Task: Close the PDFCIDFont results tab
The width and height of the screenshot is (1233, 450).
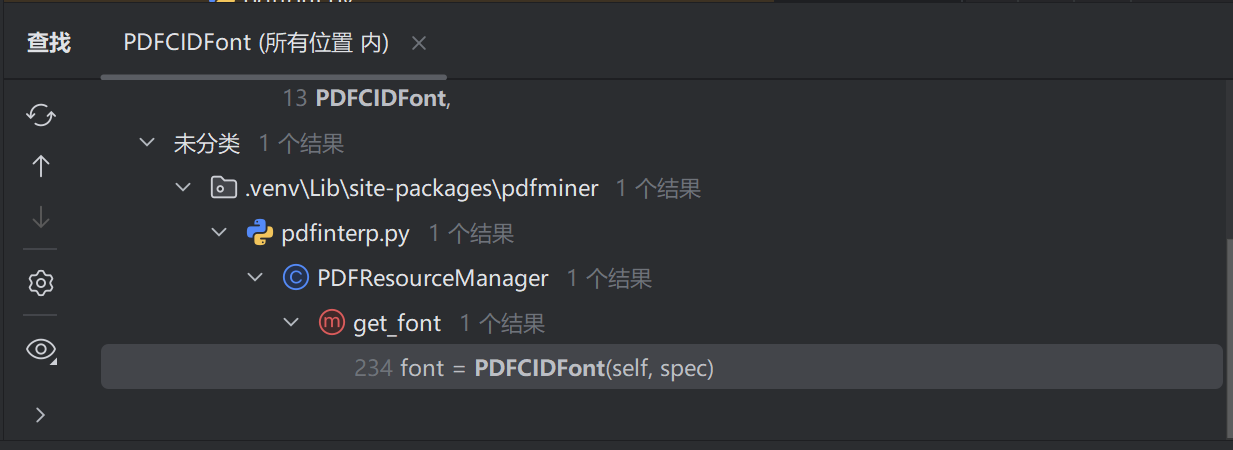Action: coord(419,43)
